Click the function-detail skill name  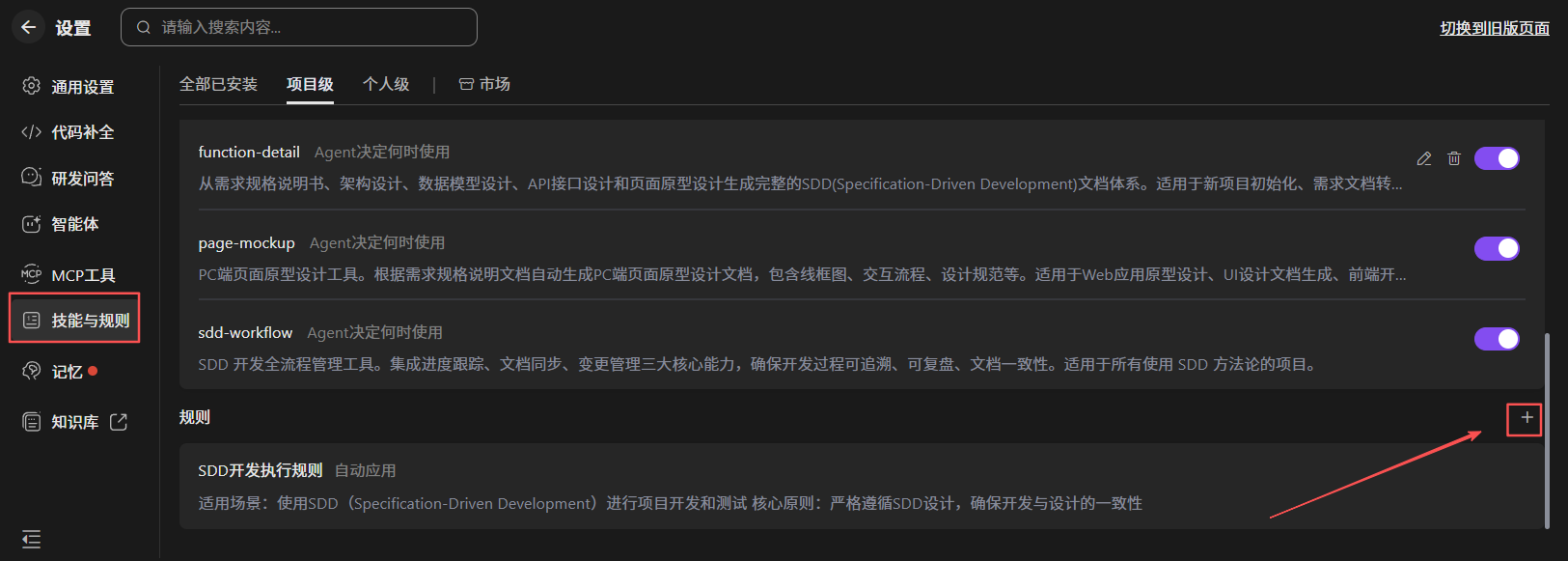pyautogui.click(x=249, y=153)
